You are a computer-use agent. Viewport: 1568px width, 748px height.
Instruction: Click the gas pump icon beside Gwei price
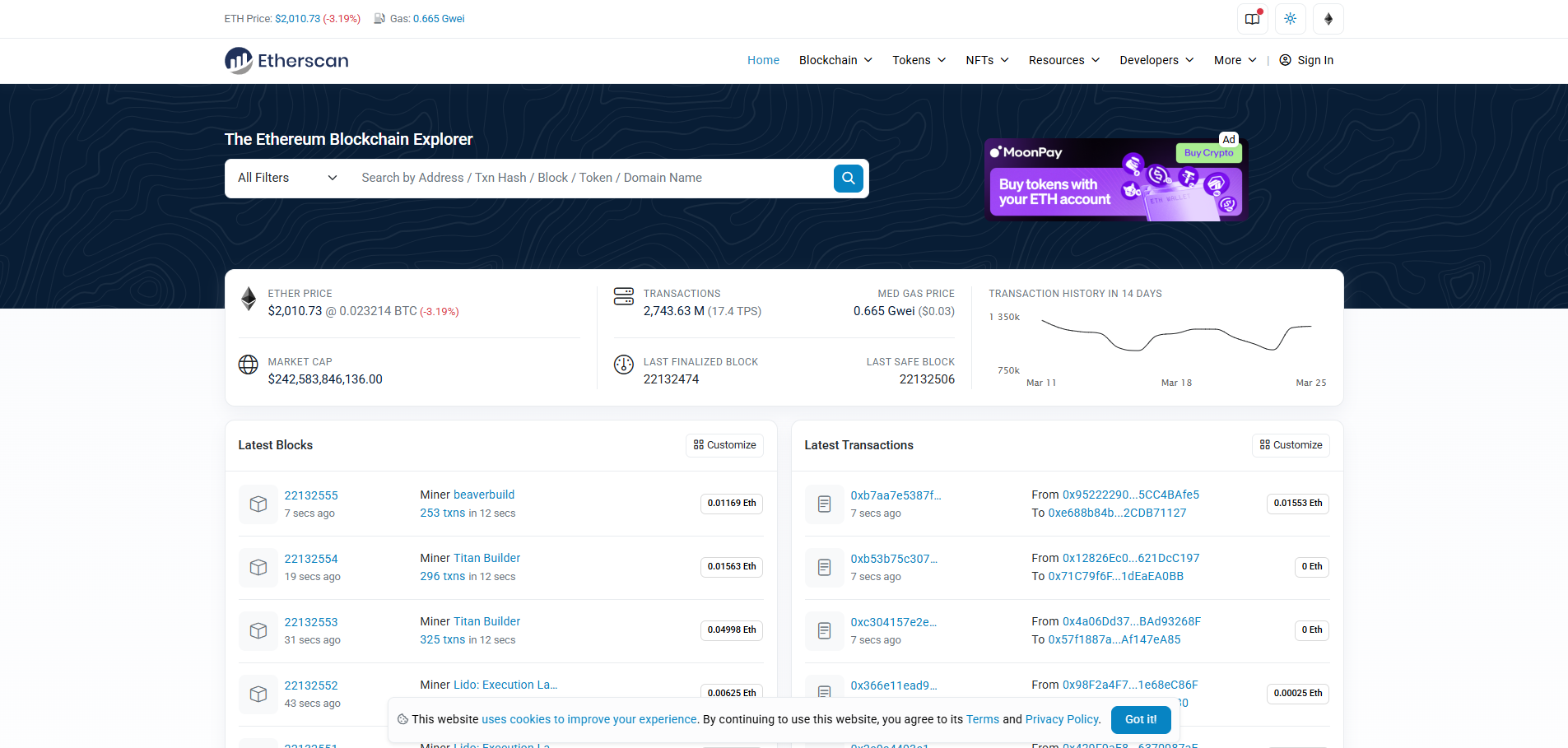pyautogui.click(x=379, y=17)
